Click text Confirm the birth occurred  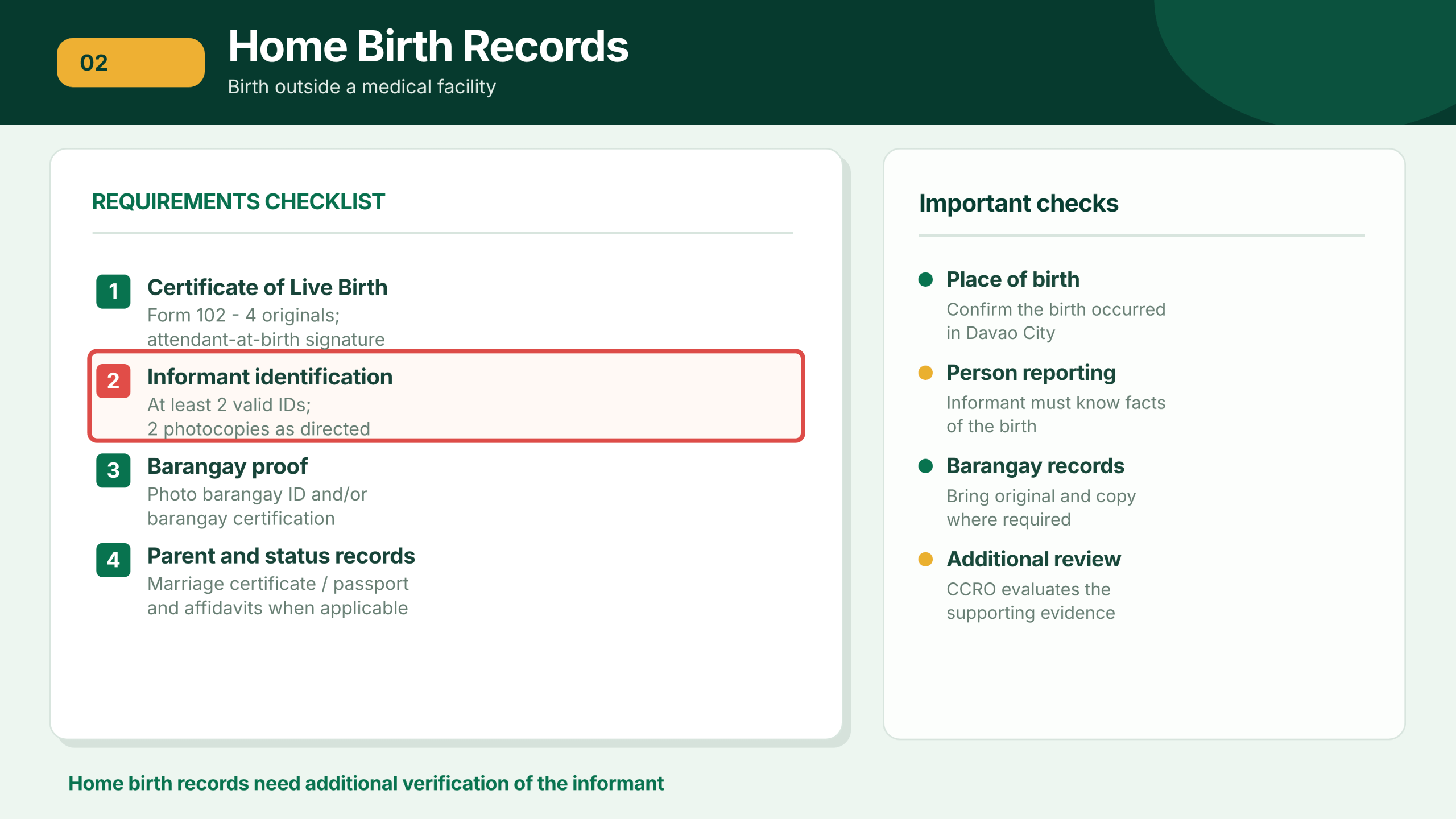[1056, 309]
